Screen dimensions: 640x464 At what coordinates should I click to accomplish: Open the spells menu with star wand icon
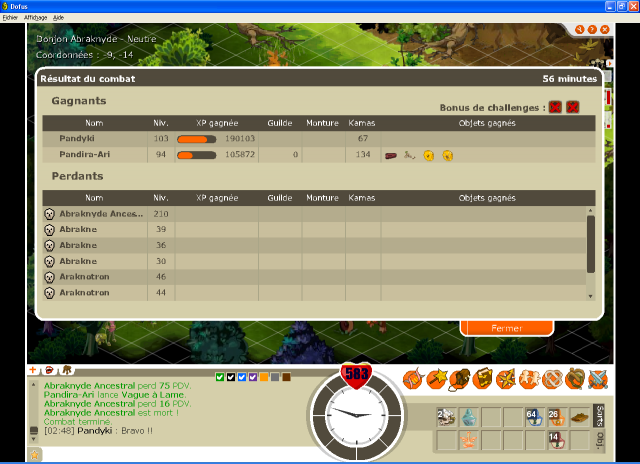(x=436, y=379)
